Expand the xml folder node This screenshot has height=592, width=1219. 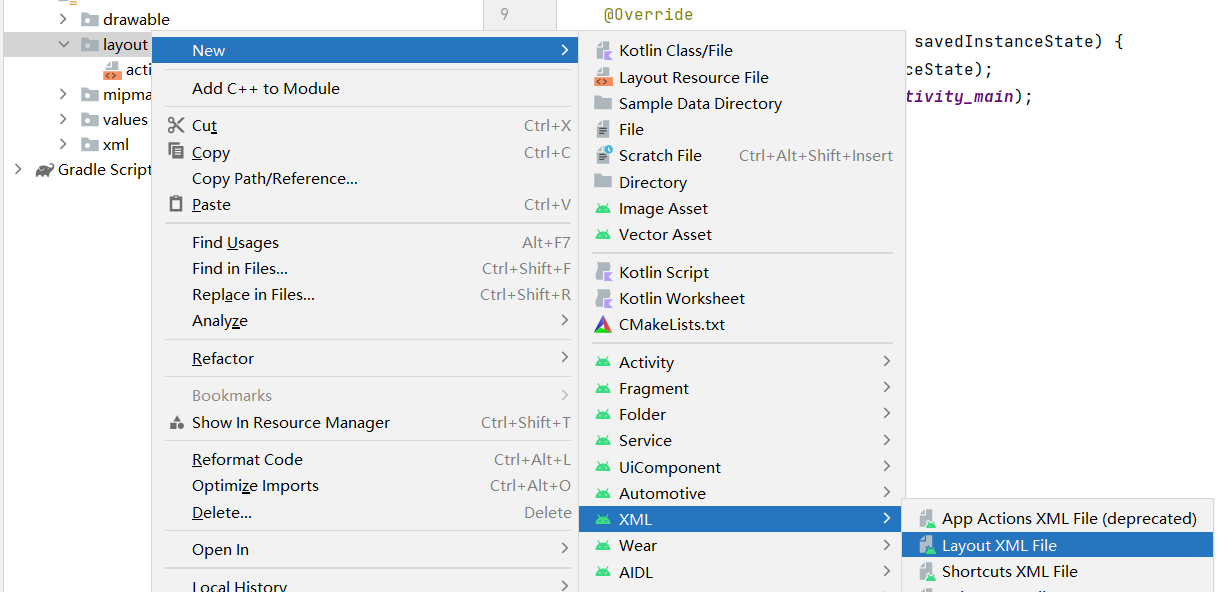coord(63,144)
